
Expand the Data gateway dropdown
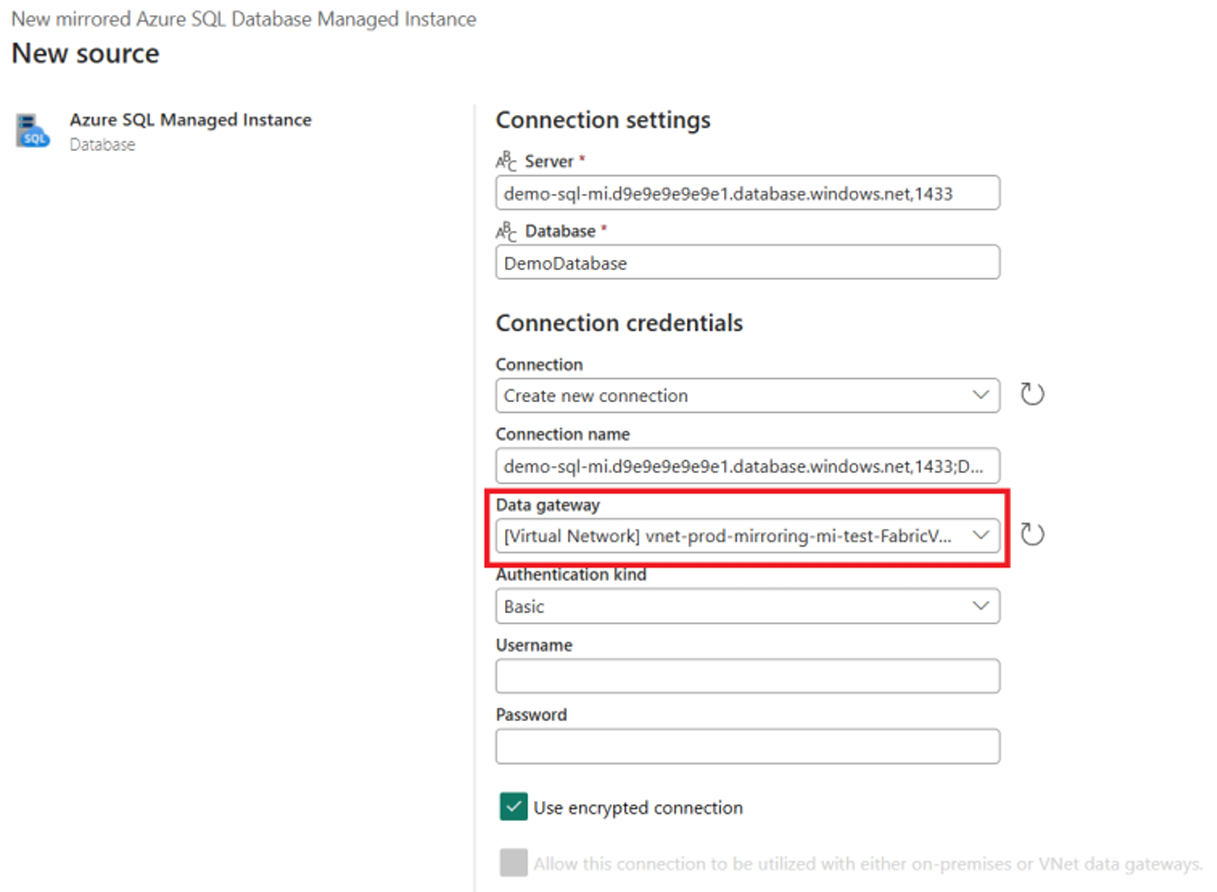pos(747,536)
